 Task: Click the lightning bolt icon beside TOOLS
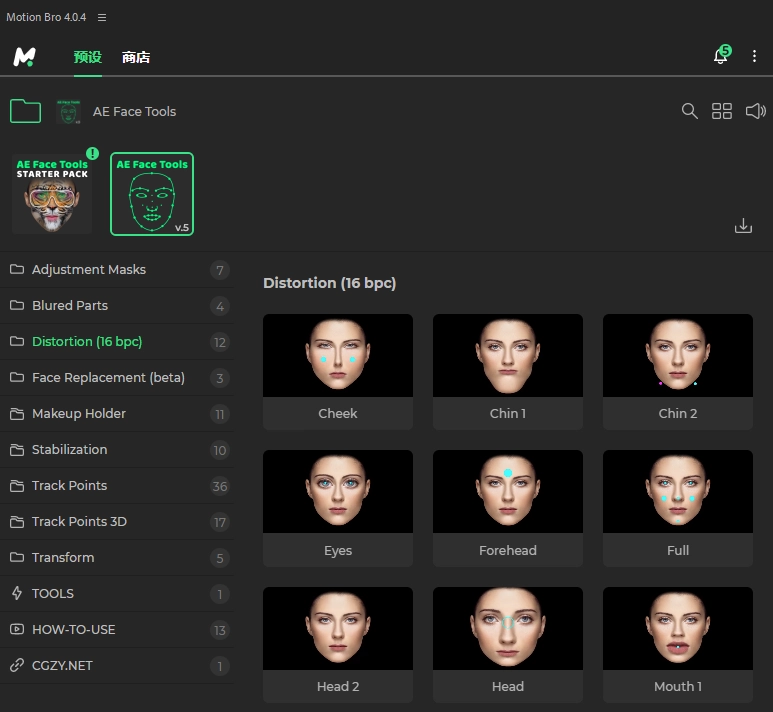click(x=17, y=593)
